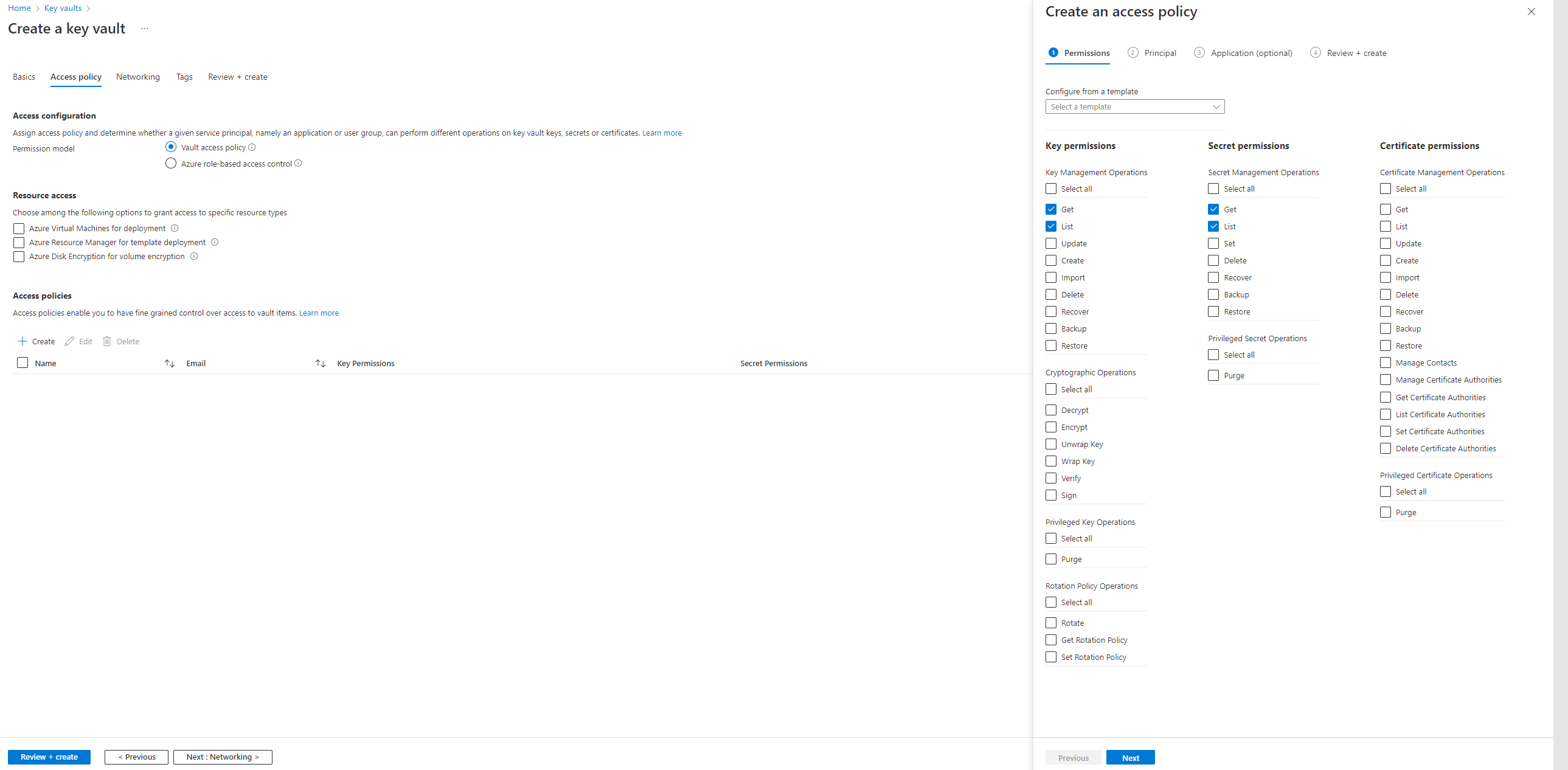Switch to the Networking tab
The image size is (1568, 770).
pyautogui.click(x=138, y=77)
